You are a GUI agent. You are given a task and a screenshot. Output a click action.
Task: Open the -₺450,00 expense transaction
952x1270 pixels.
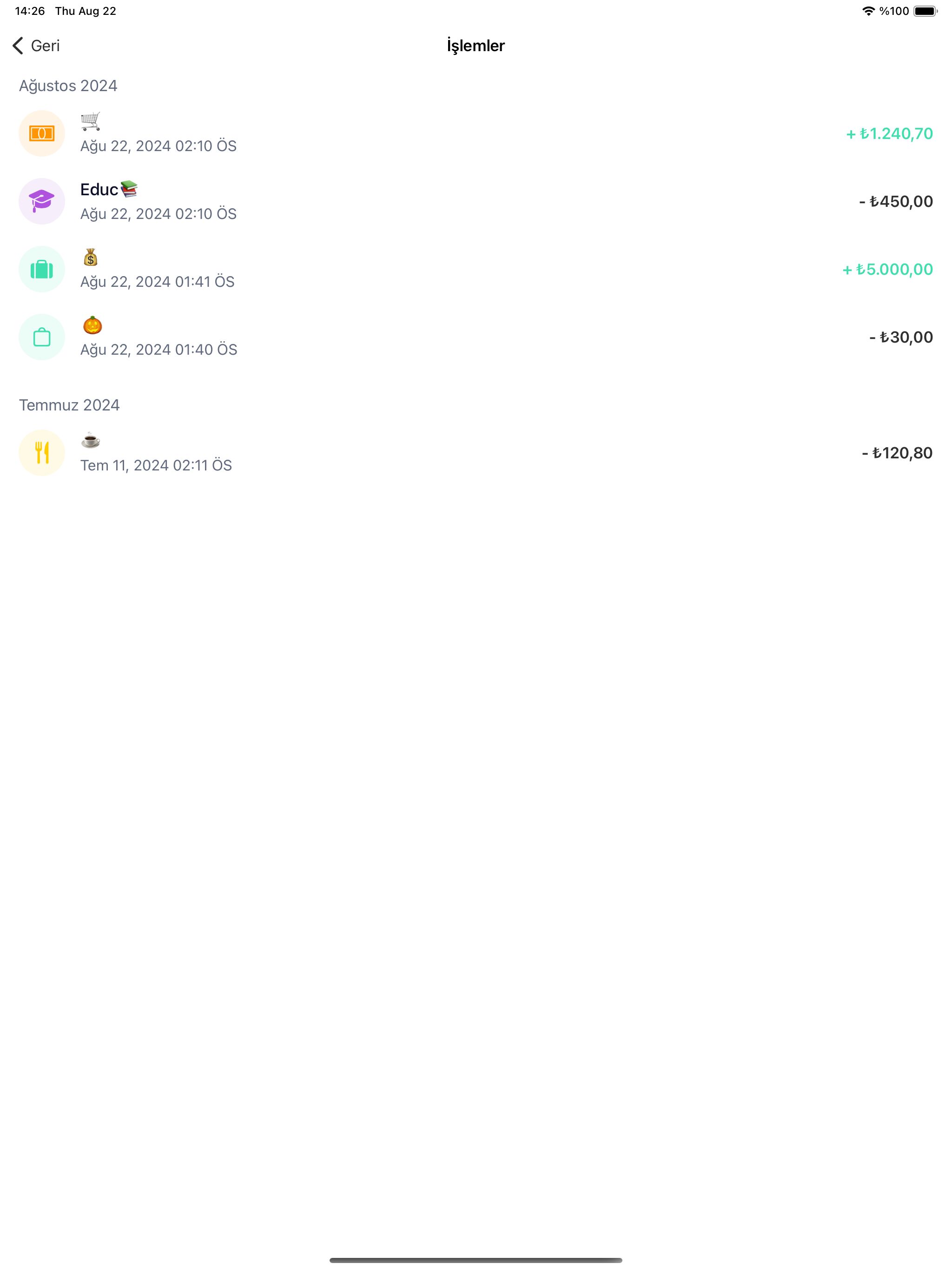click(x=896, y=202)
